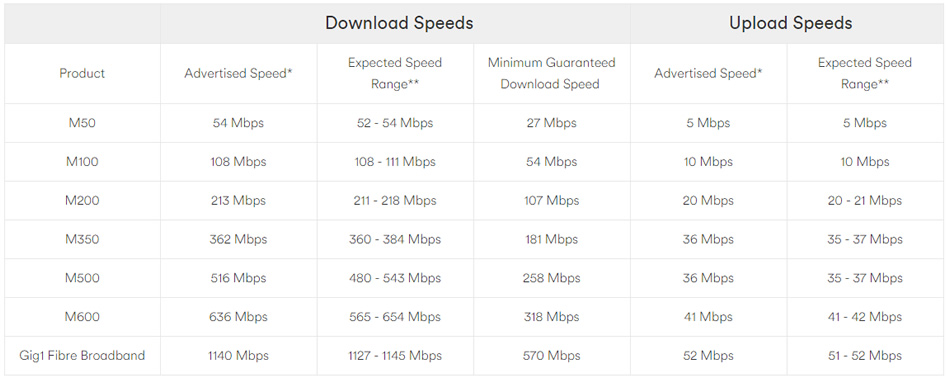The width and height of the screenshot is (950, 383).
Task: Click the M500 product cell
Action: [82, 278]
